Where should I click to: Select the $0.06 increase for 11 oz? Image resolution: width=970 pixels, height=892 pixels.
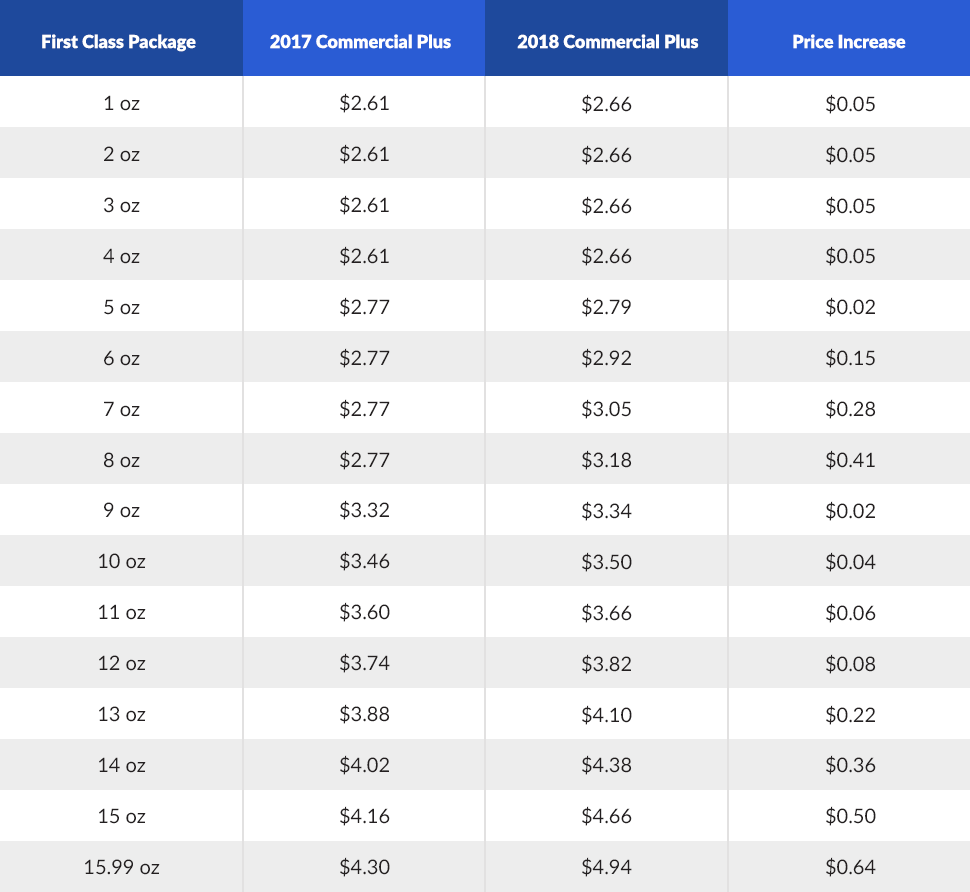coord(849,612)
